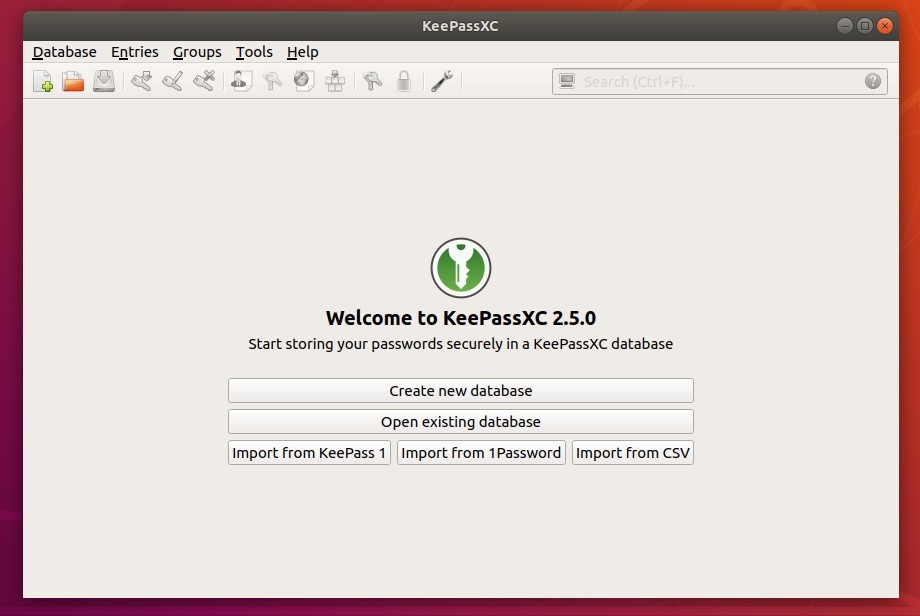
Task: Click the Copy Password keys icon
Action: tap(272, 81)
